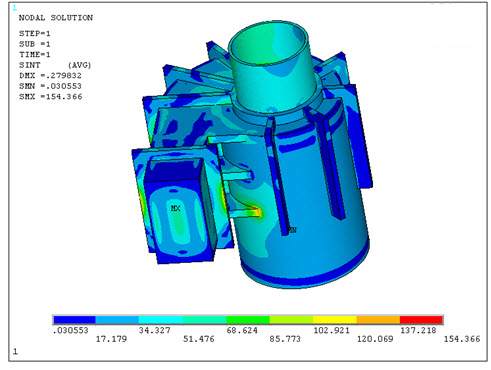
Task: Click the SINT (AVG) label
Action: (55, 65)
